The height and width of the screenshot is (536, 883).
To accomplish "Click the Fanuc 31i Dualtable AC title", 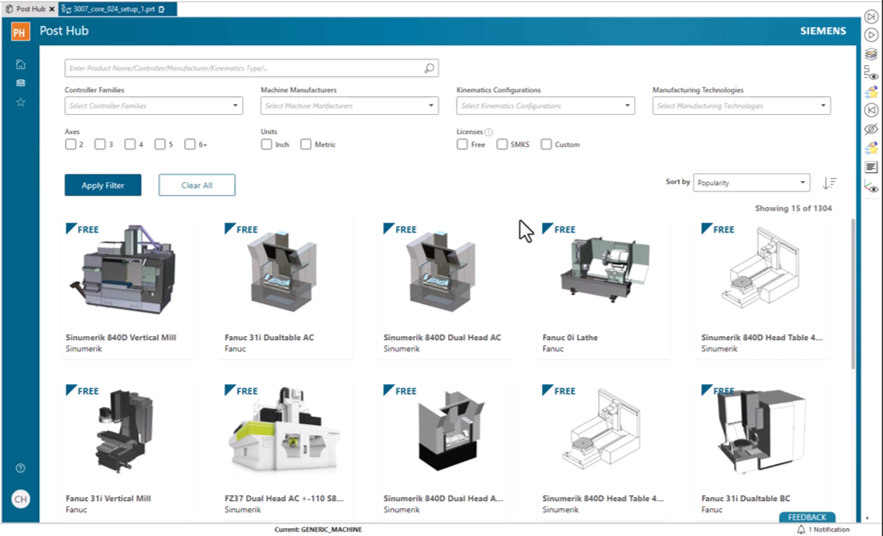I will coord(269,338).
